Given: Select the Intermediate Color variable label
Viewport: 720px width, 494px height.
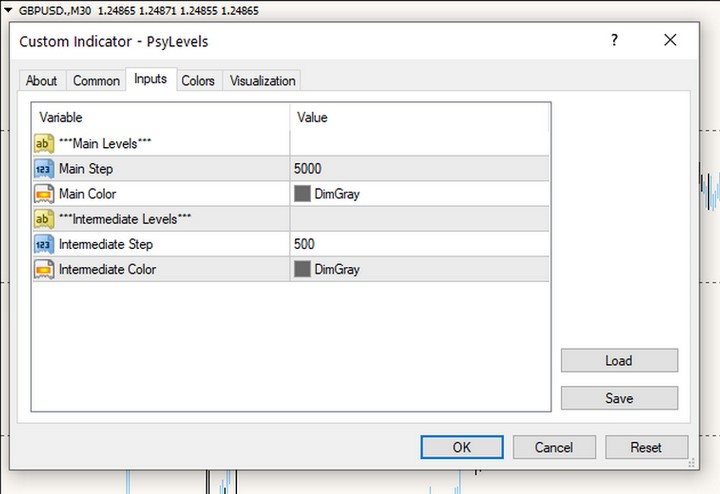Looking at the screenshot, I should (107, 269).
